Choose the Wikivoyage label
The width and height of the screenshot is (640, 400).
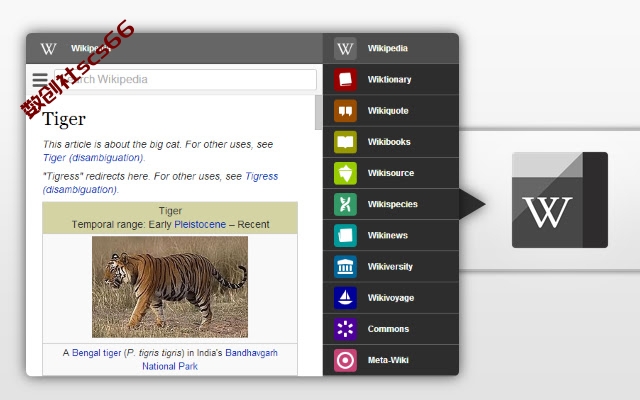[x=391, y=298]
